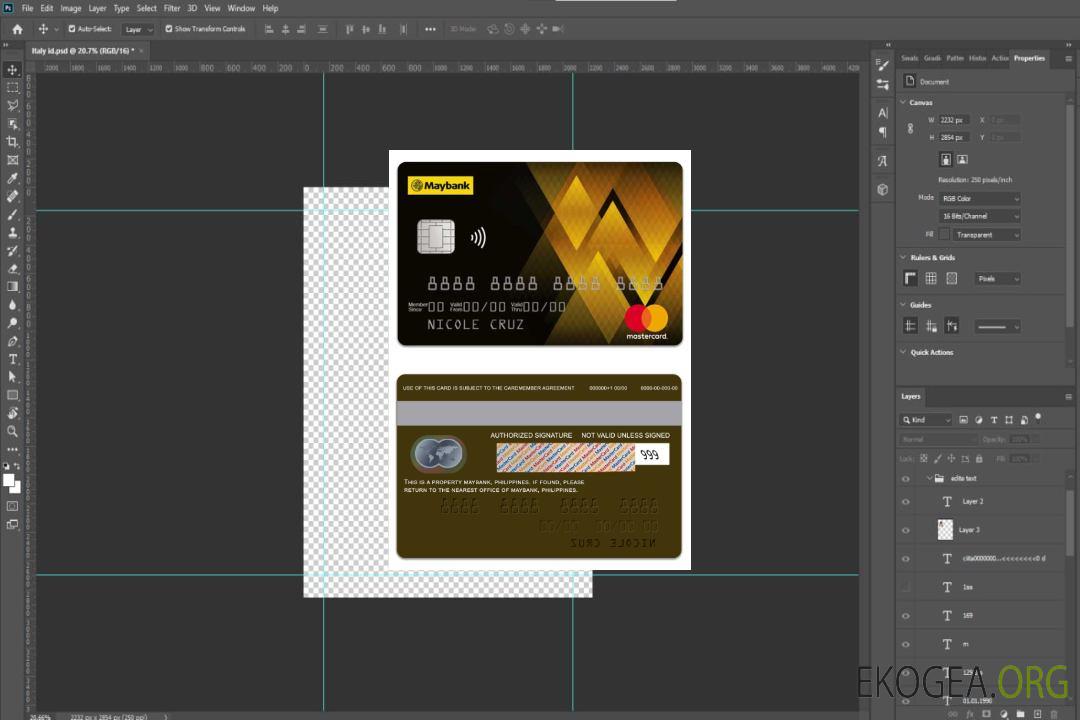Switch to the Swatches panel tab
This screenshot has height=720, width=1080.
[x=910, y=59]
